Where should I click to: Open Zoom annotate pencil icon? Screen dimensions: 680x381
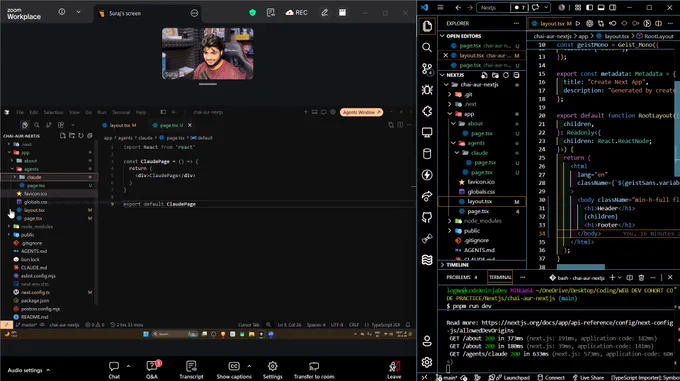[x=324, y=13]
